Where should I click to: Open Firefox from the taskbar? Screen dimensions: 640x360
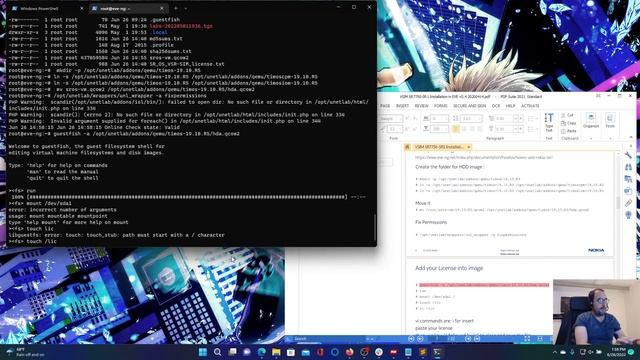(x=349, y=352)
